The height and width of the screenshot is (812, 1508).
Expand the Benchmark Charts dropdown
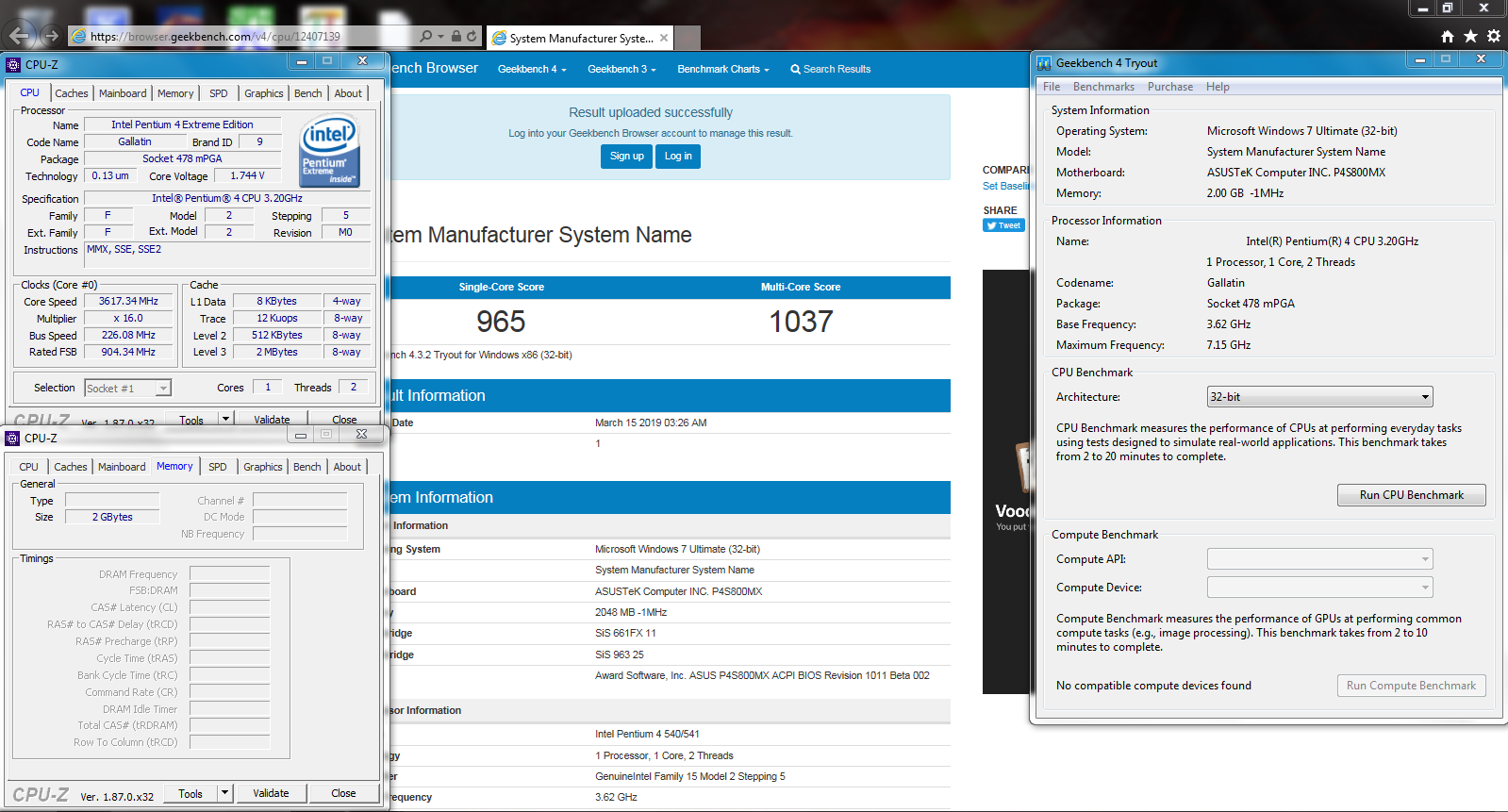point(723,69)
